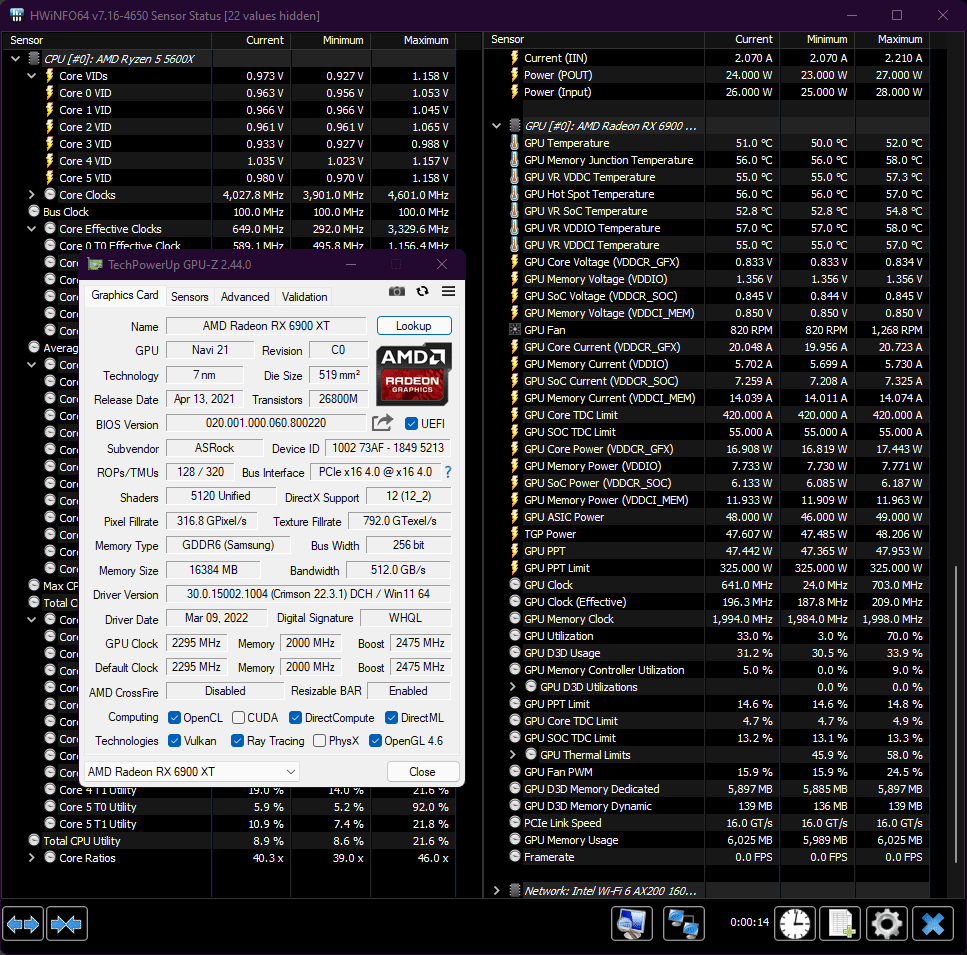Click the PCIe Link Speed icon

pyautogui.click(x=515, y=822)
